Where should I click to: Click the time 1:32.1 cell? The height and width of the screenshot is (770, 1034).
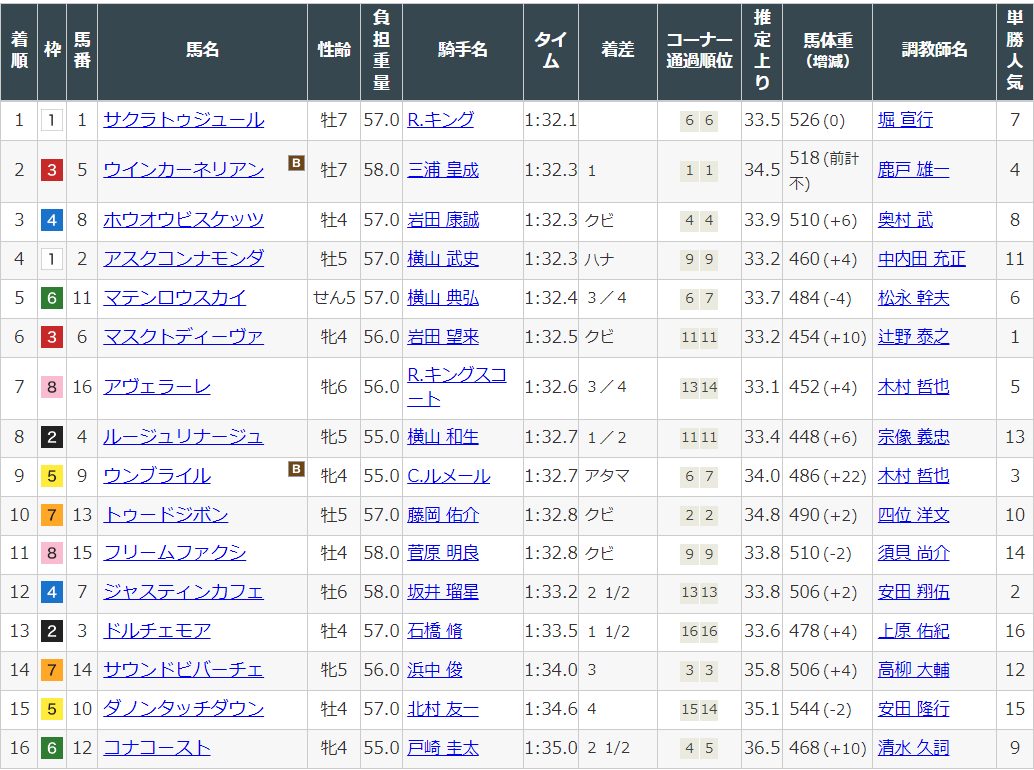pyautogui.click(x=551, y=120)
